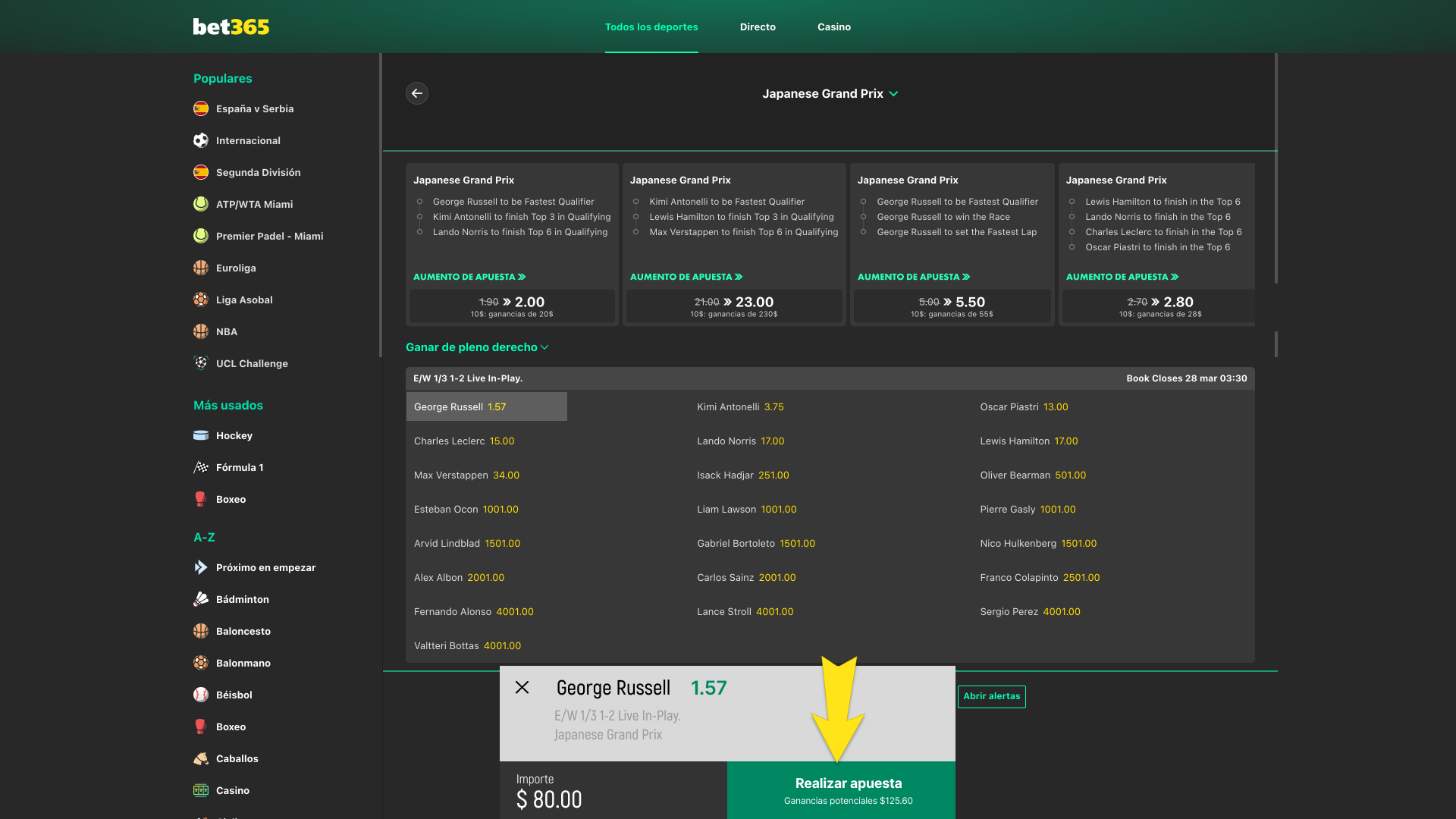This screenshot has width=1456, height=819.
Task: Click the bet365 logo
Action: (231, 27)
